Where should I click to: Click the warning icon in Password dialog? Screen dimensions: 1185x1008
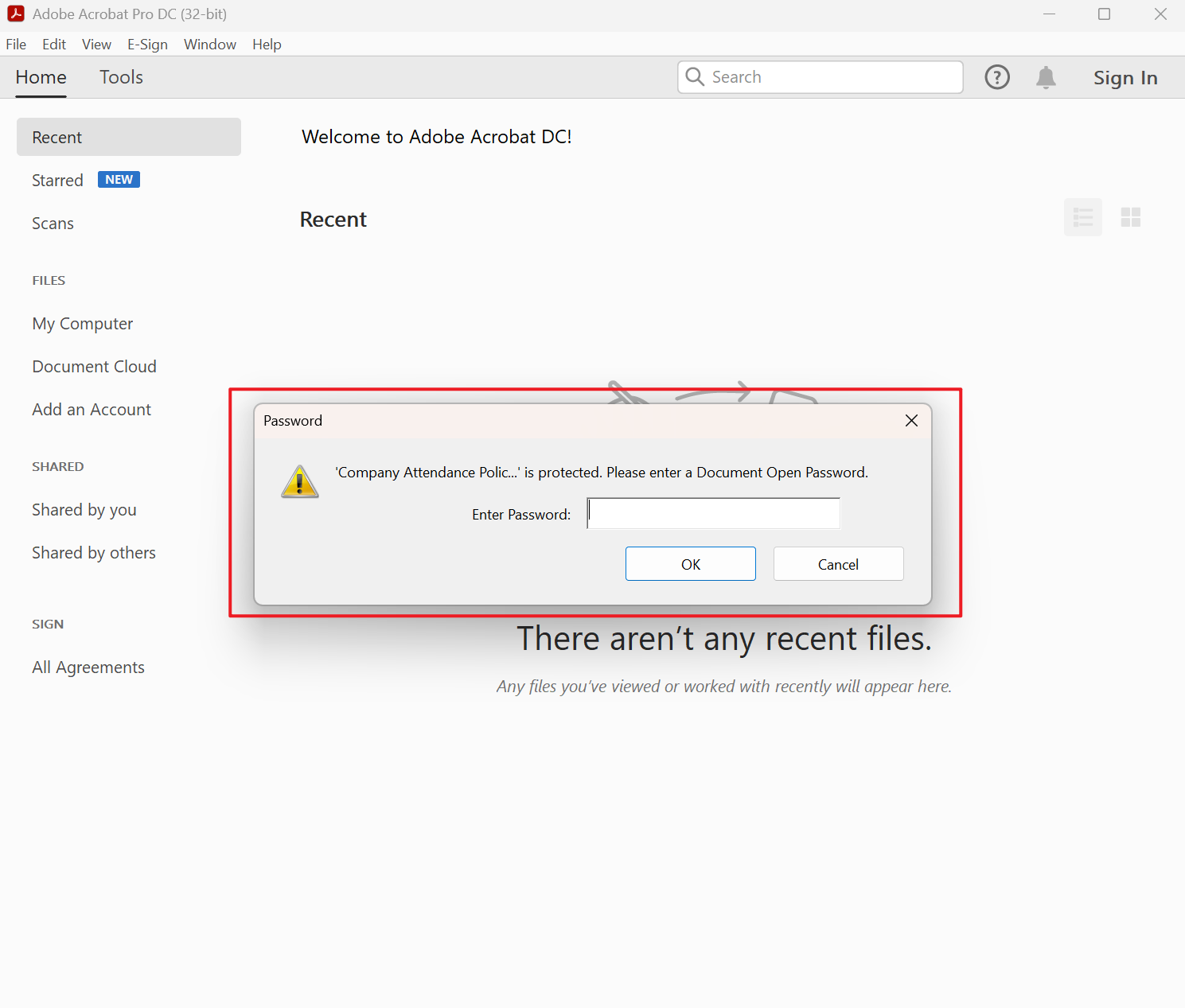pyautogui.click(x=300, y=481)
